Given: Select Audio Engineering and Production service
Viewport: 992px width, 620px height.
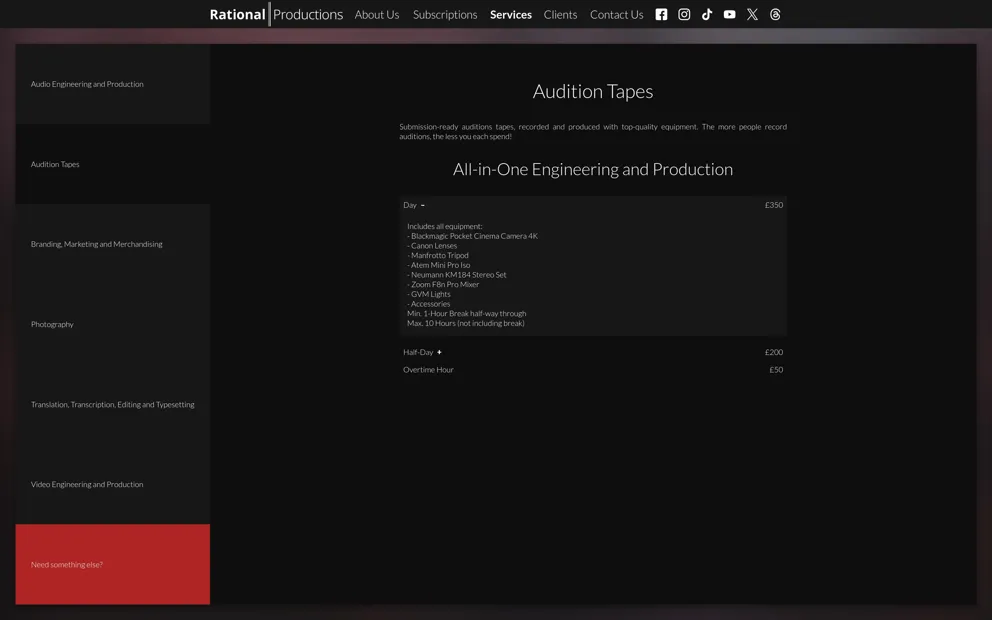Looking at the screenshot, I should 112,84.
